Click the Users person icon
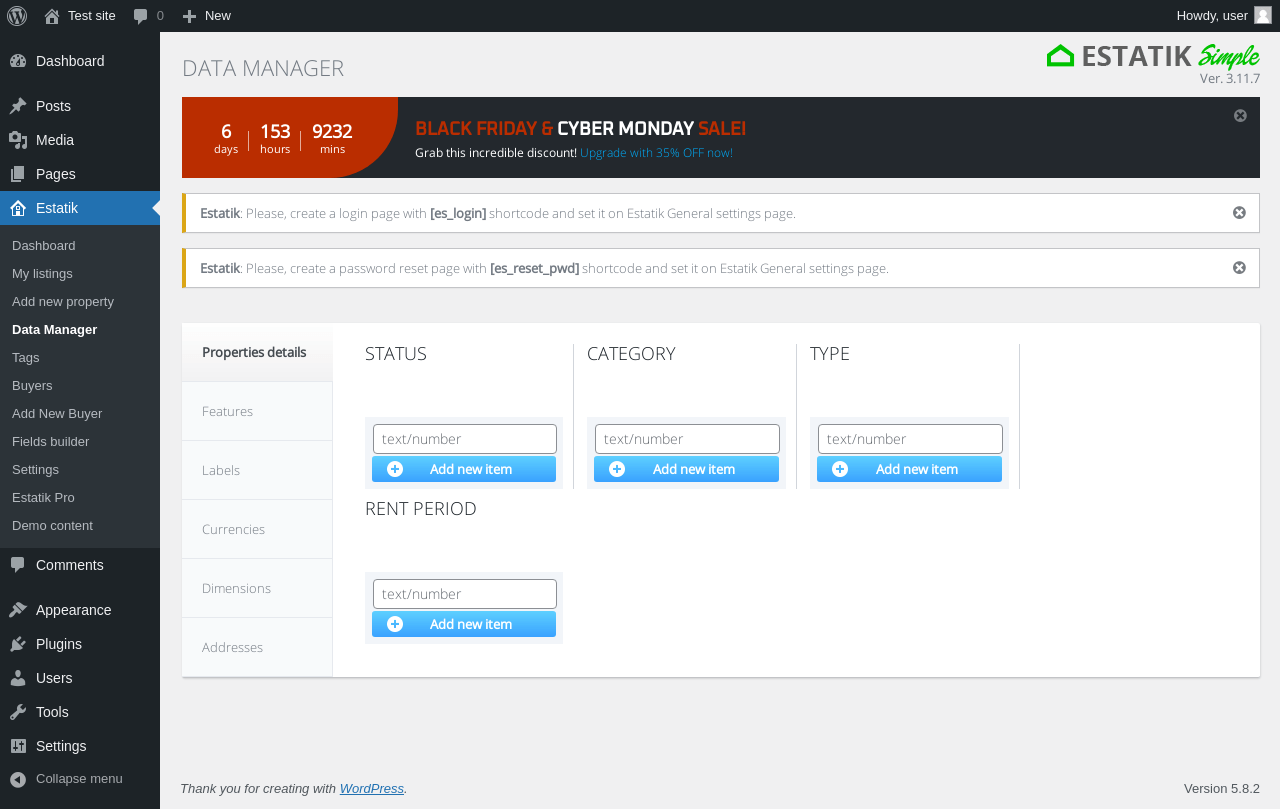This screenshot has height=809, width=1280. [18, 678]
